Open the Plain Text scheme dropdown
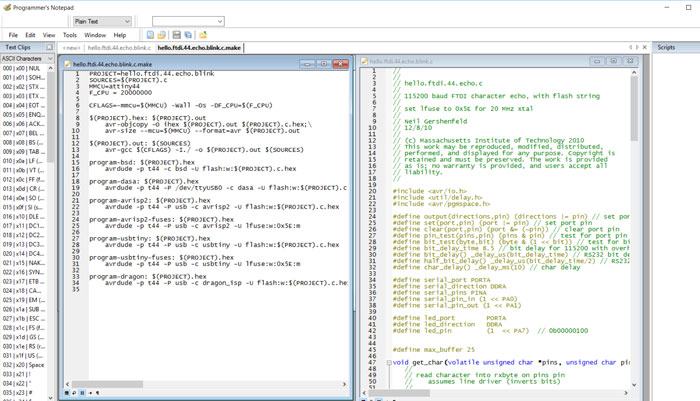The height and width of the screenshot is (401, 700). 102,21
